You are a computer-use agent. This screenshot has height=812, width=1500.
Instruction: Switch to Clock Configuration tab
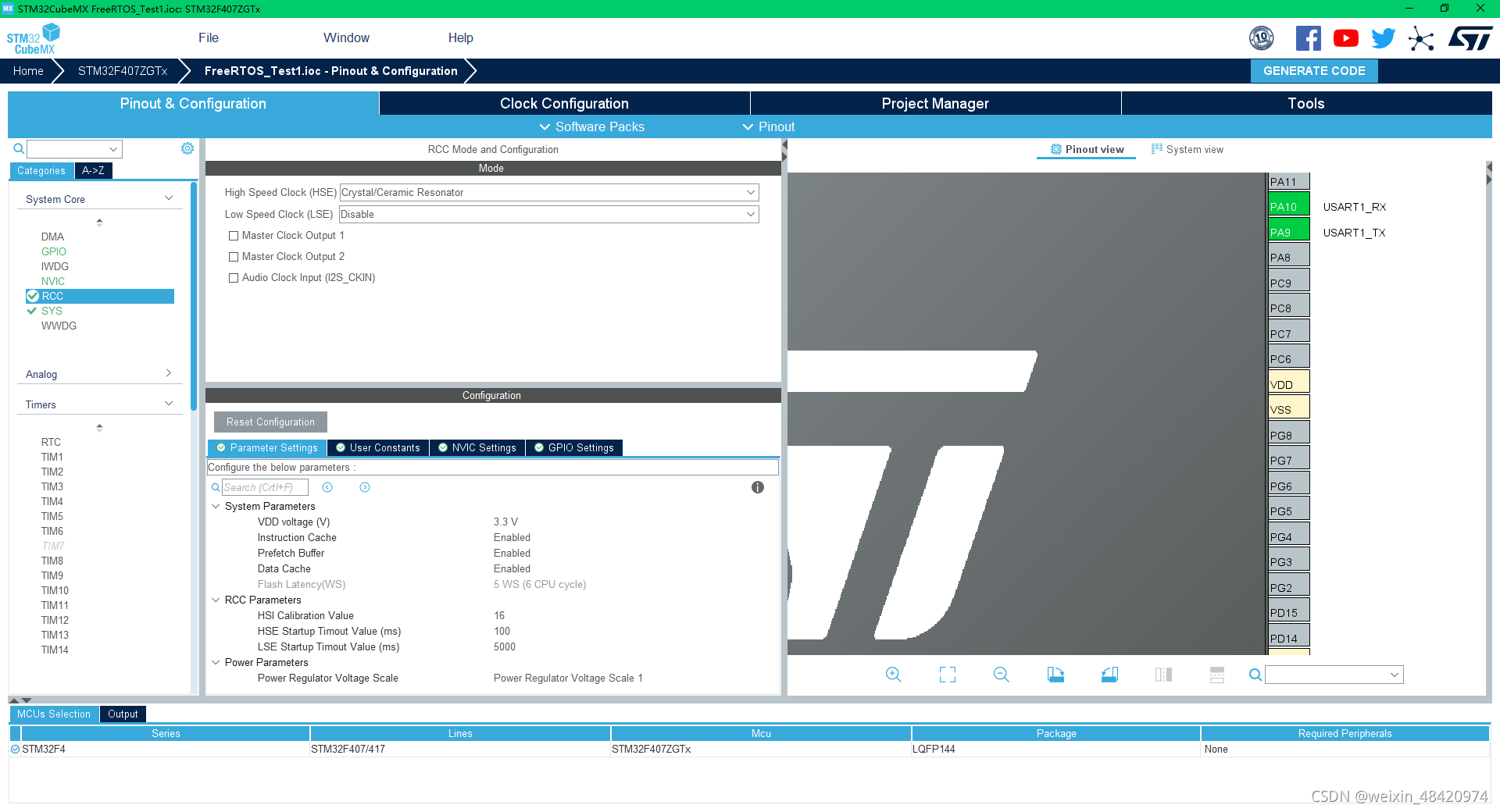pyautogui.click(x=564, y=103)
